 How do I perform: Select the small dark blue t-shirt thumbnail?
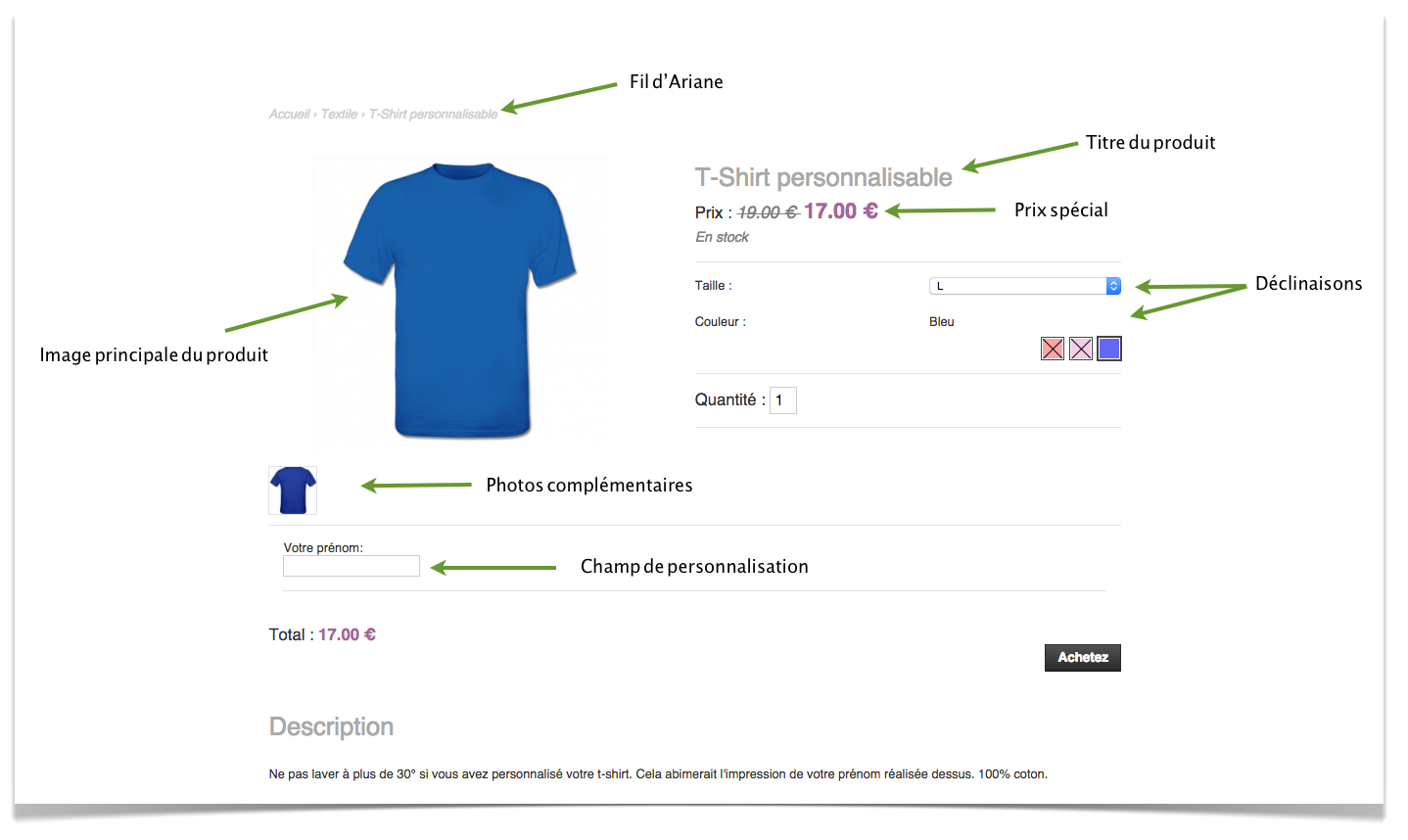(293, 490)
